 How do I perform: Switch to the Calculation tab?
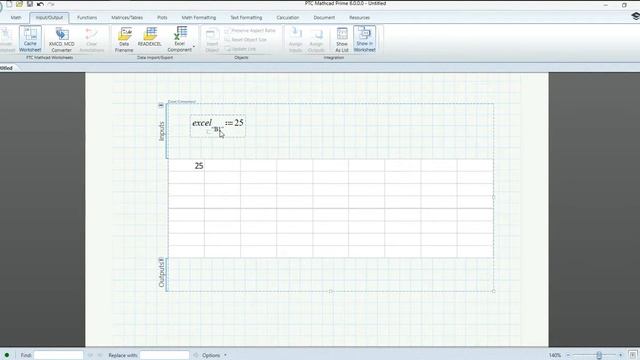point(288,18)
